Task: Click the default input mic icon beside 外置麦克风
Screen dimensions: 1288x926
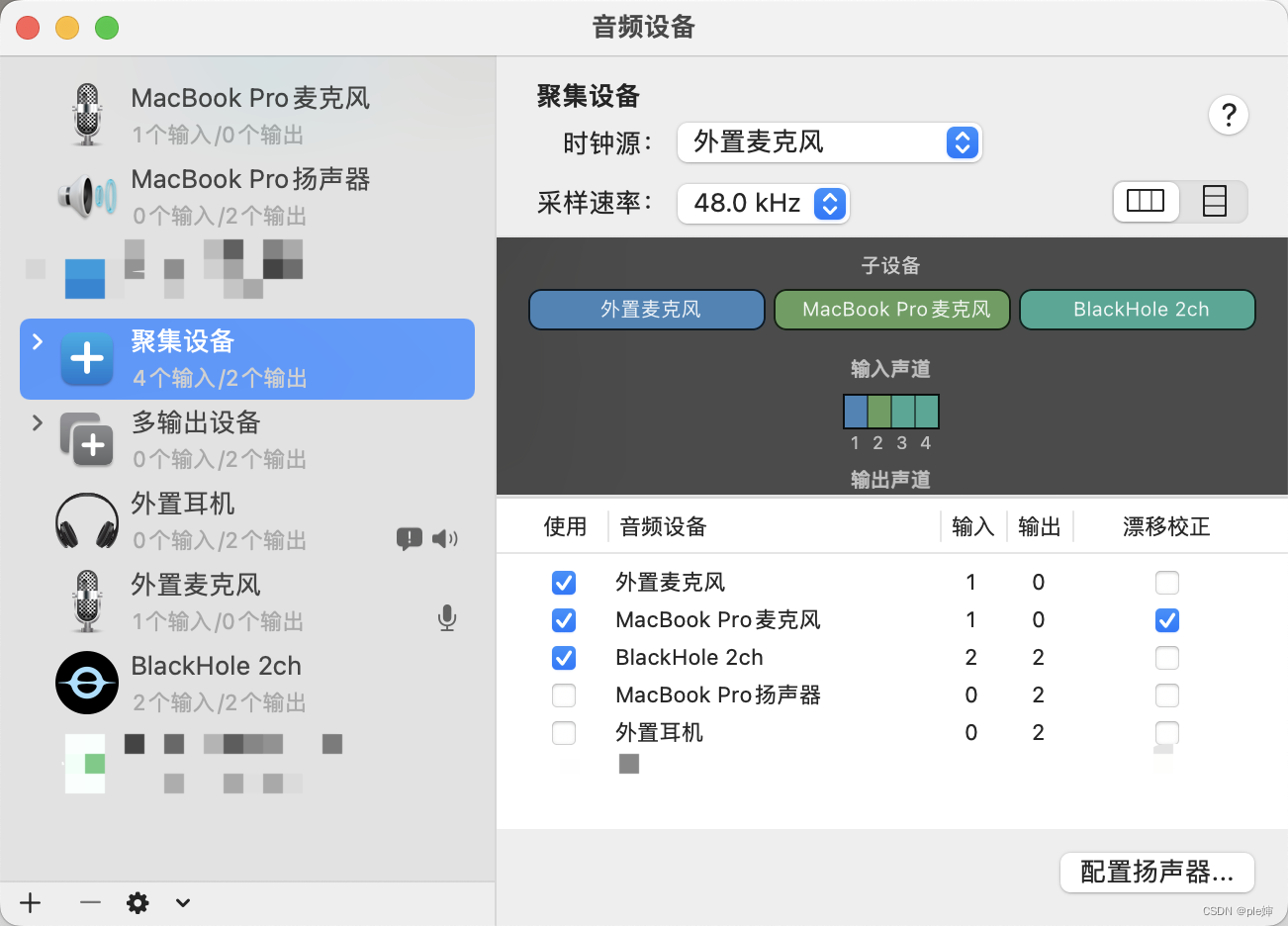Action: tap(447, 619)
